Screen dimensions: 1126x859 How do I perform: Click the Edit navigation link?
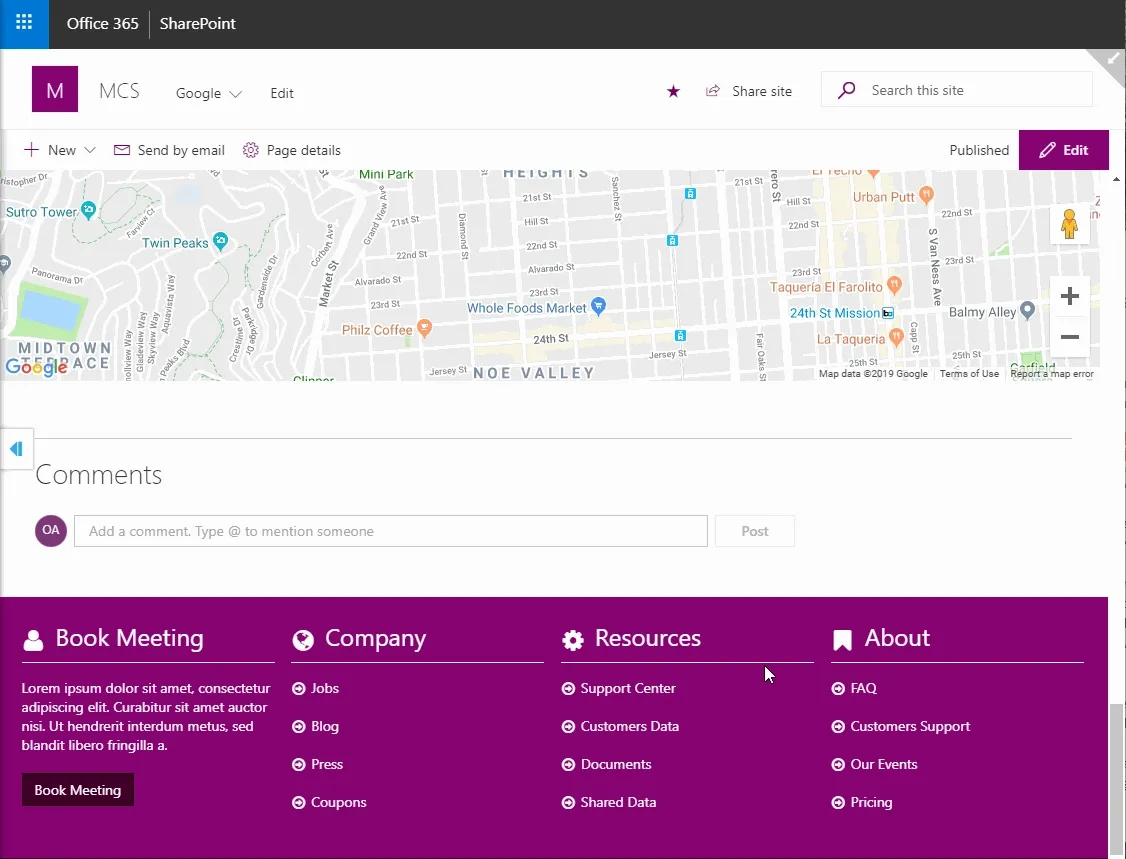click(x=282, y=93)
